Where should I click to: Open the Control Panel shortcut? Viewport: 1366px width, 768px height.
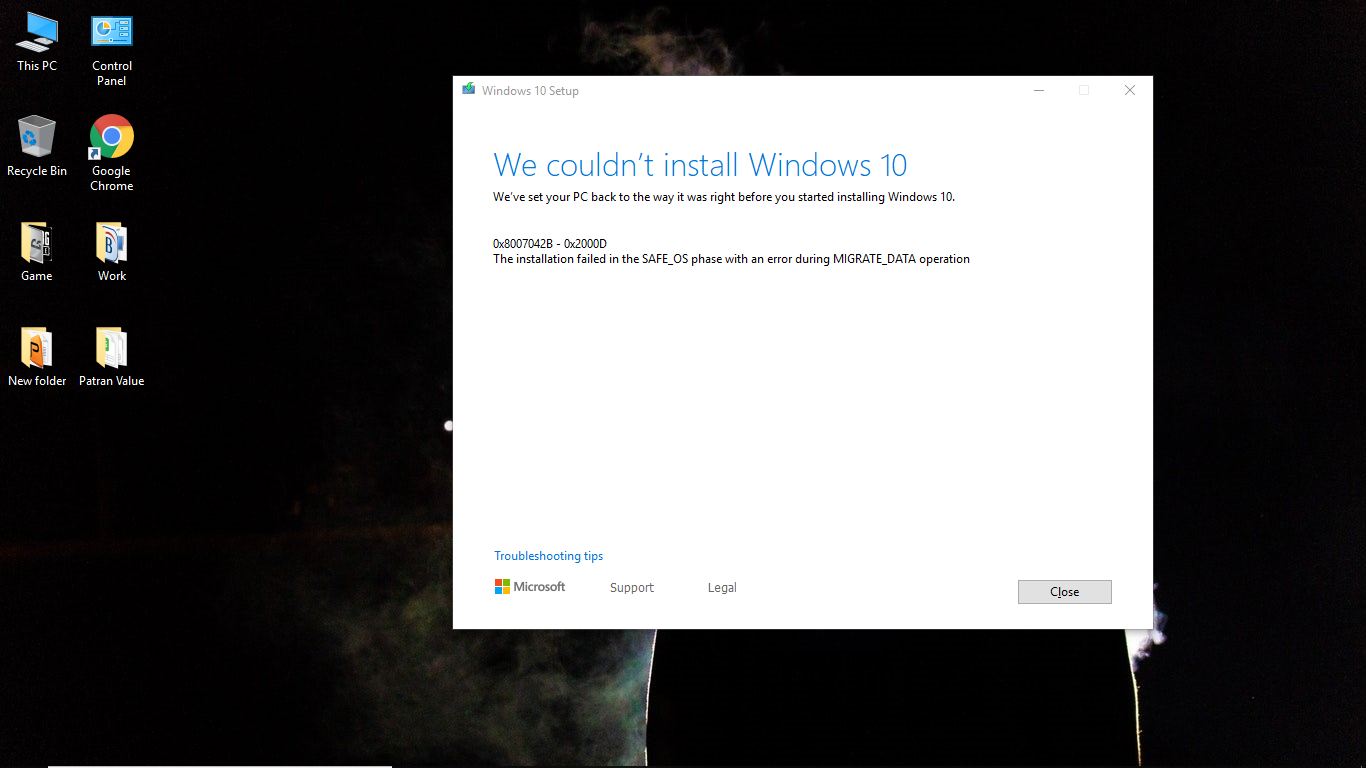click(x=110, y=31)
